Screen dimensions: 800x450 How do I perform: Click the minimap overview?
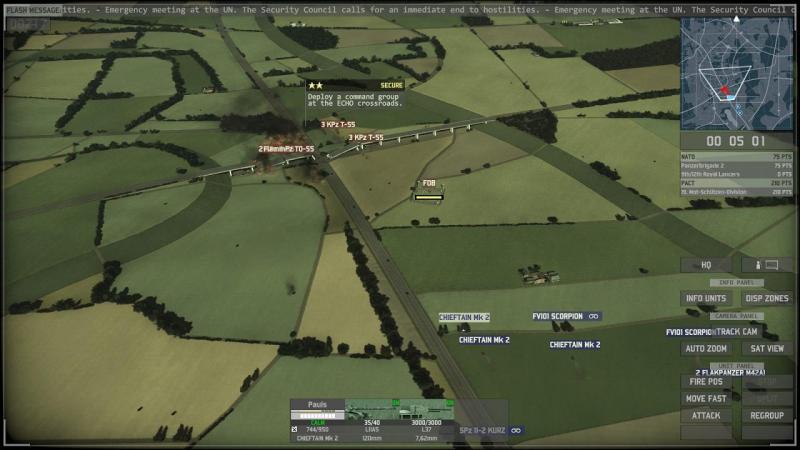click(x=737, y=74)
